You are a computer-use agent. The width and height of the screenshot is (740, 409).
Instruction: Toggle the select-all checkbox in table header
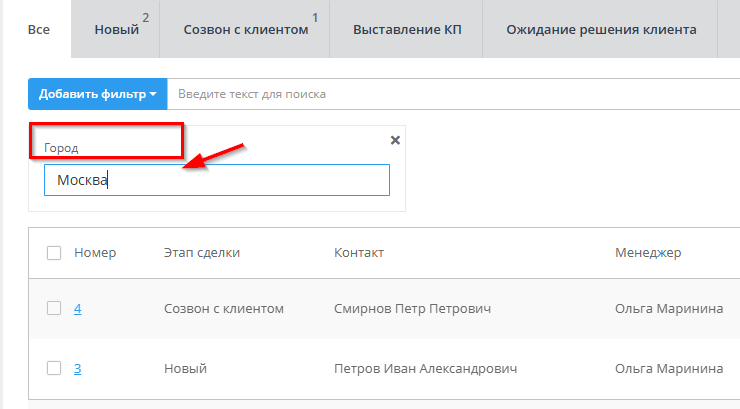click(54, 253)
